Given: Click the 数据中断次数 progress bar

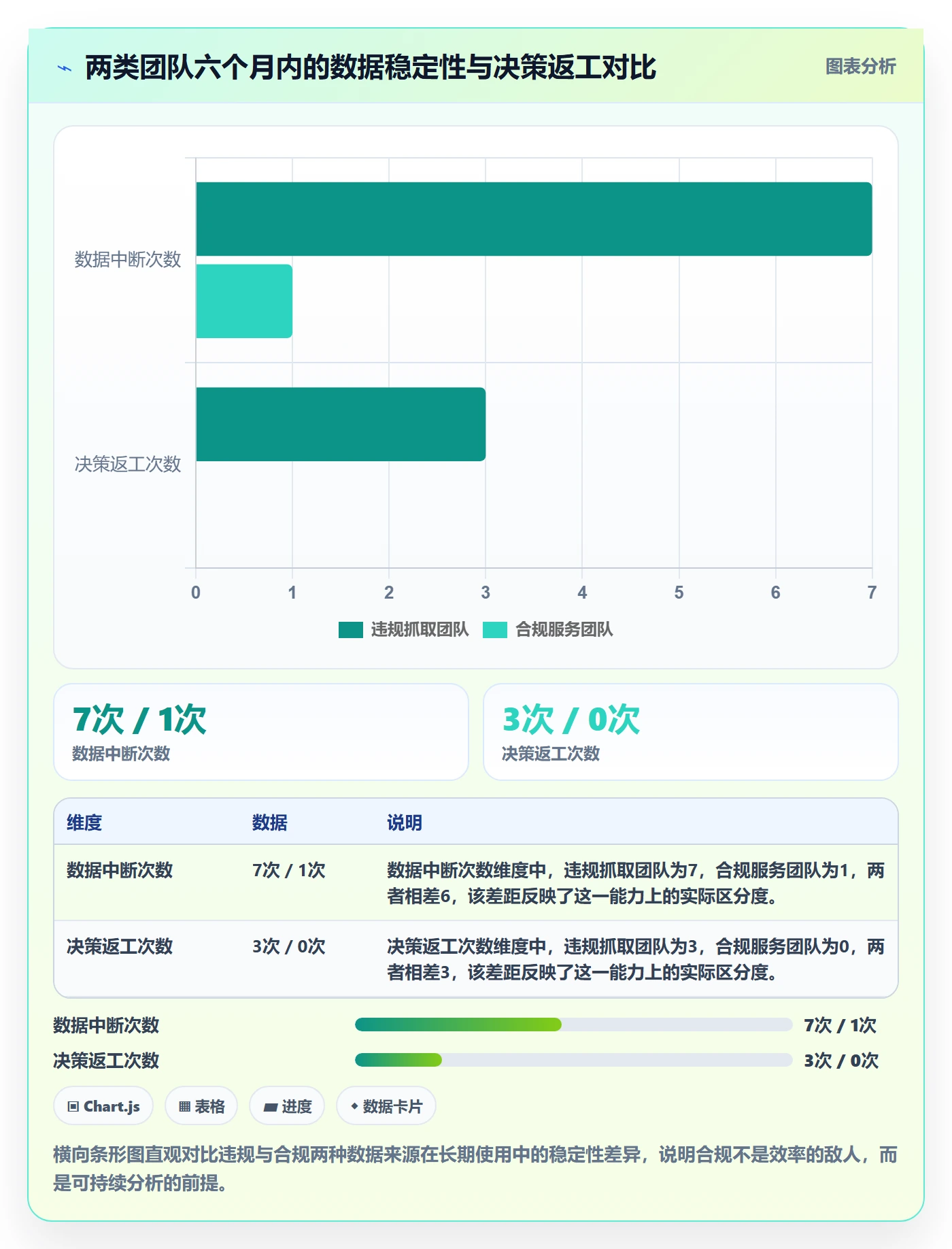Looking at the screenshot, I should (x=574, y=1025).
